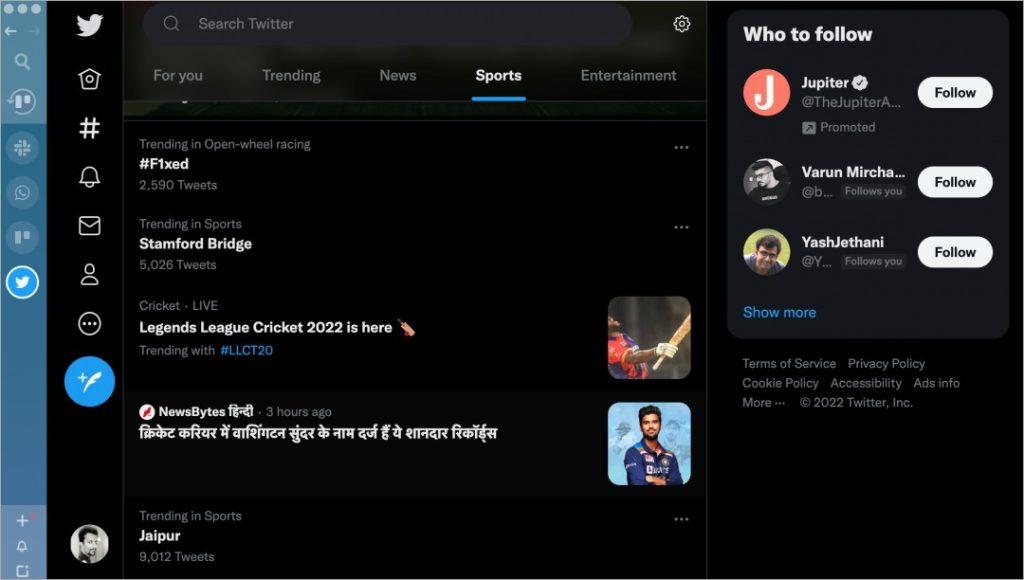Switch to the plain Trello icon below WhatsApp
Image resolution: width=1024 pixels, height=580 pixels.
(x=22, y=236)
